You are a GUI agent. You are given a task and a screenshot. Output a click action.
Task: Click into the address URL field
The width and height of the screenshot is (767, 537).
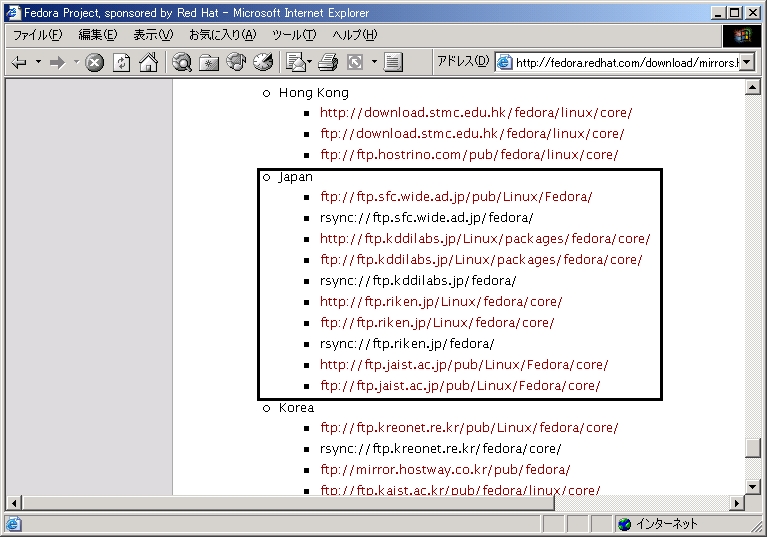pyautogui.click(x=627, y=63)
